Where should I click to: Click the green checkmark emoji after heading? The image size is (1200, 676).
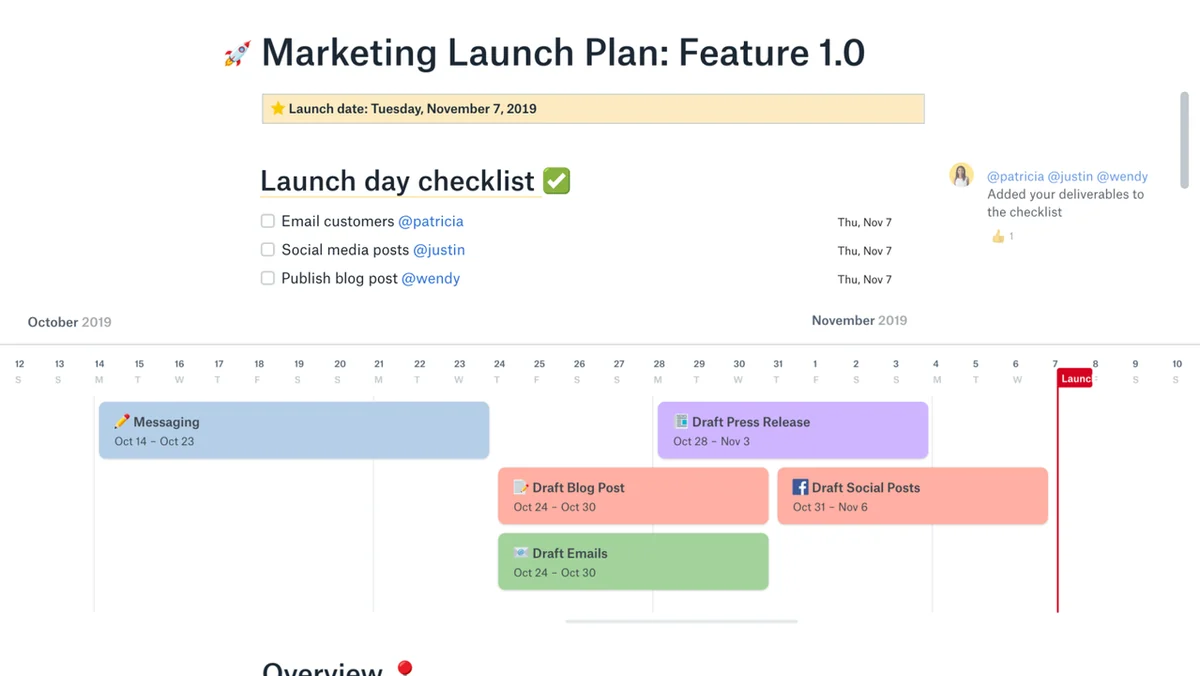pyautogui.click(x=557, y=181)
